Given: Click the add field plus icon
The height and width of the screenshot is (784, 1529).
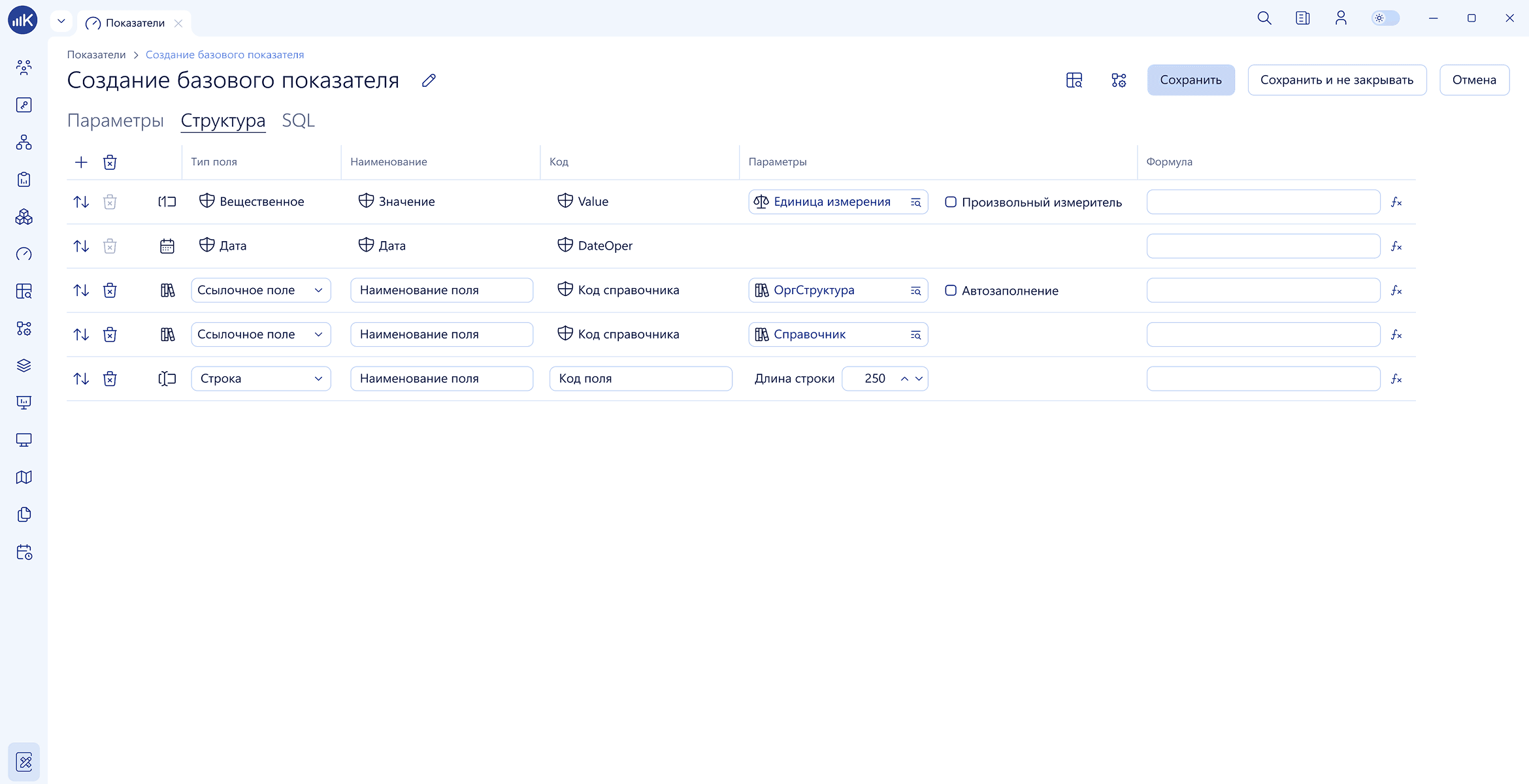Looking at the screenshot, I should point(81,162).
